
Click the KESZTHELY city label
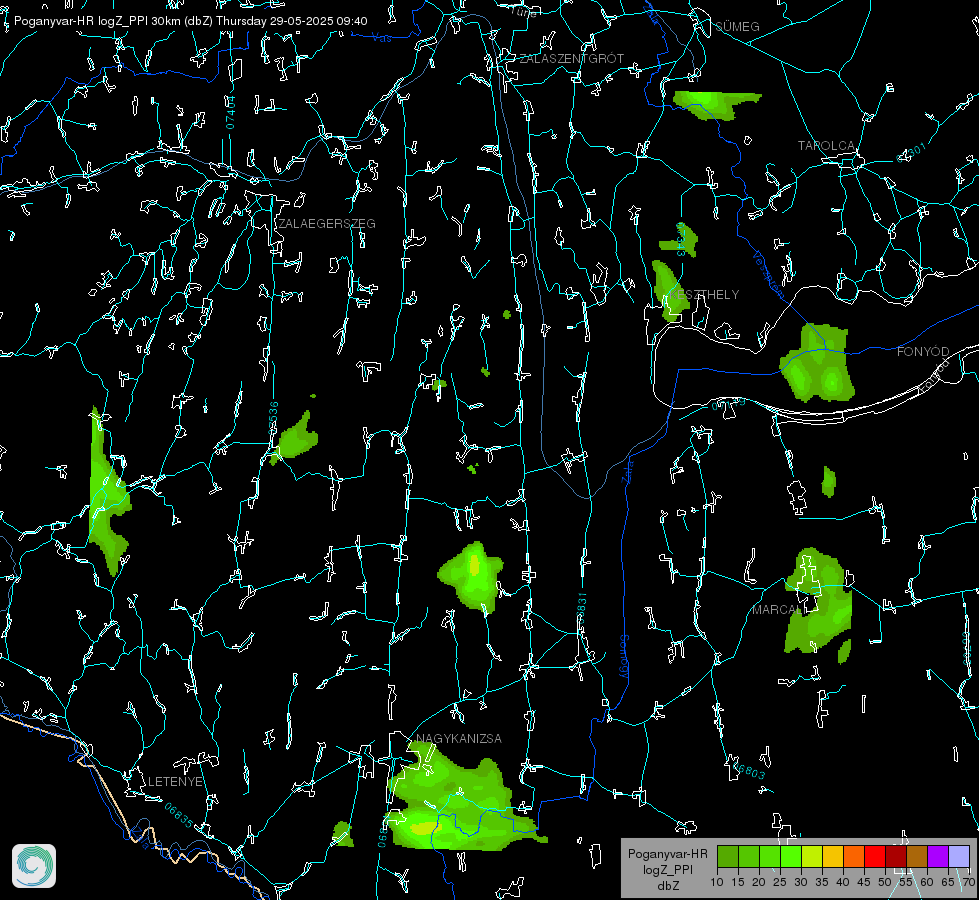[704, 294]
